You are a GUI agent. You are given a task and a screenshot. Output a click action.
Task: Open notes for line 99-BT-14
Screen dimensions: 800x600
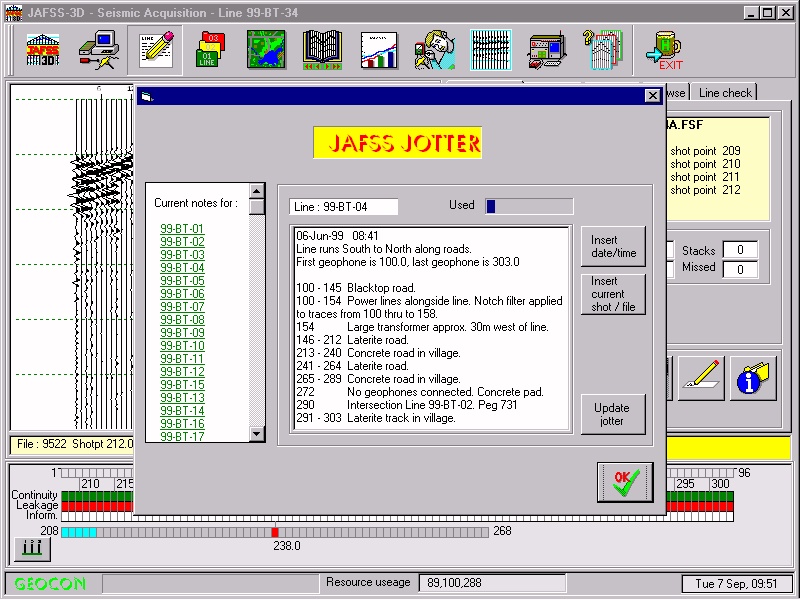pos(182,411)
